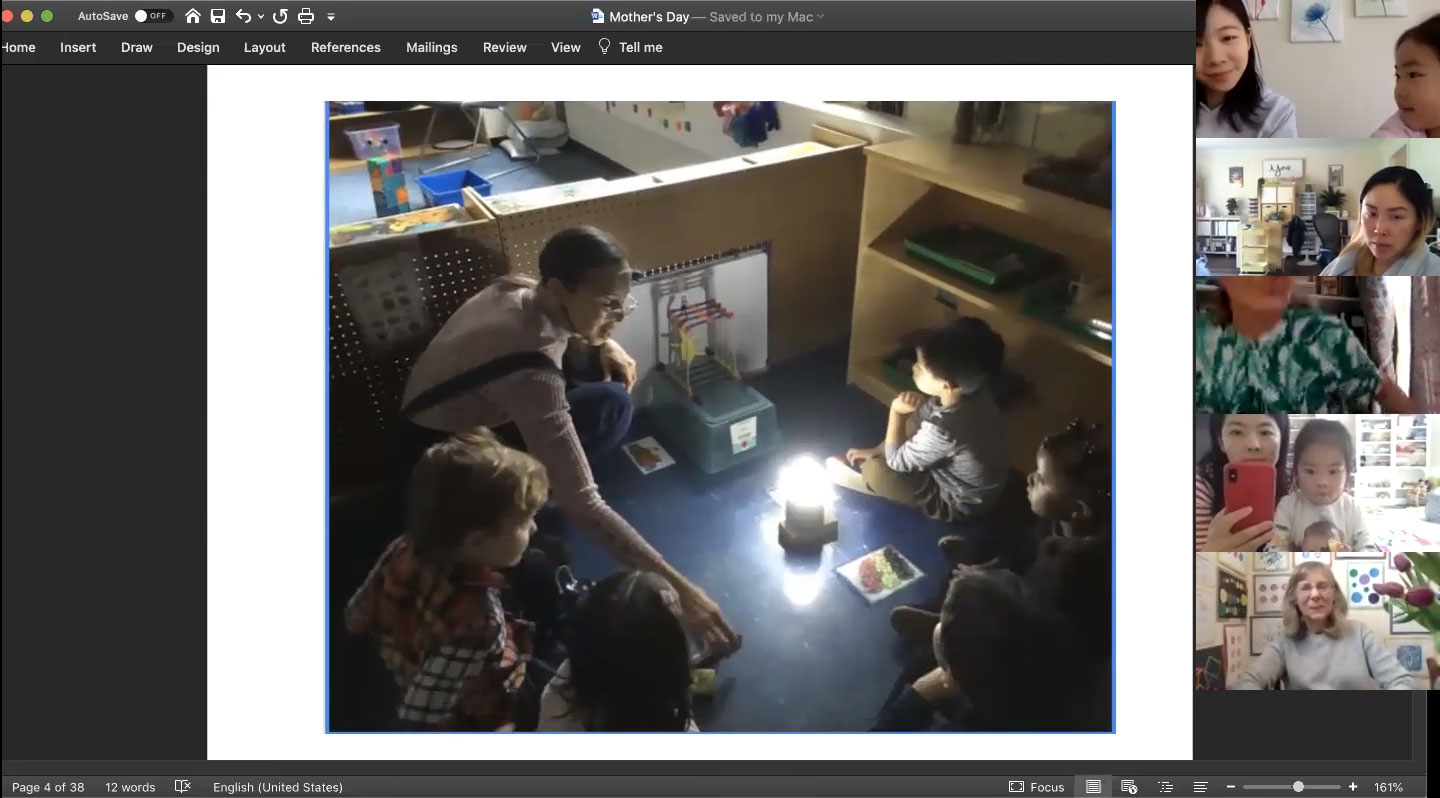The image size is (1440, 798).
Task: Select video tile with red phone
Action: pyautogui.click(x=1317, y=483)
